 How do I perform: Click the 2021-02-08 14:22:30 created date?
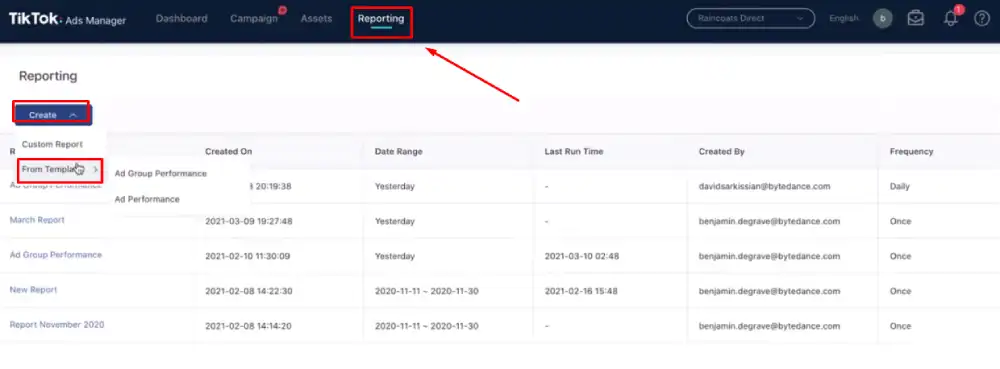(x=249, y=291)
